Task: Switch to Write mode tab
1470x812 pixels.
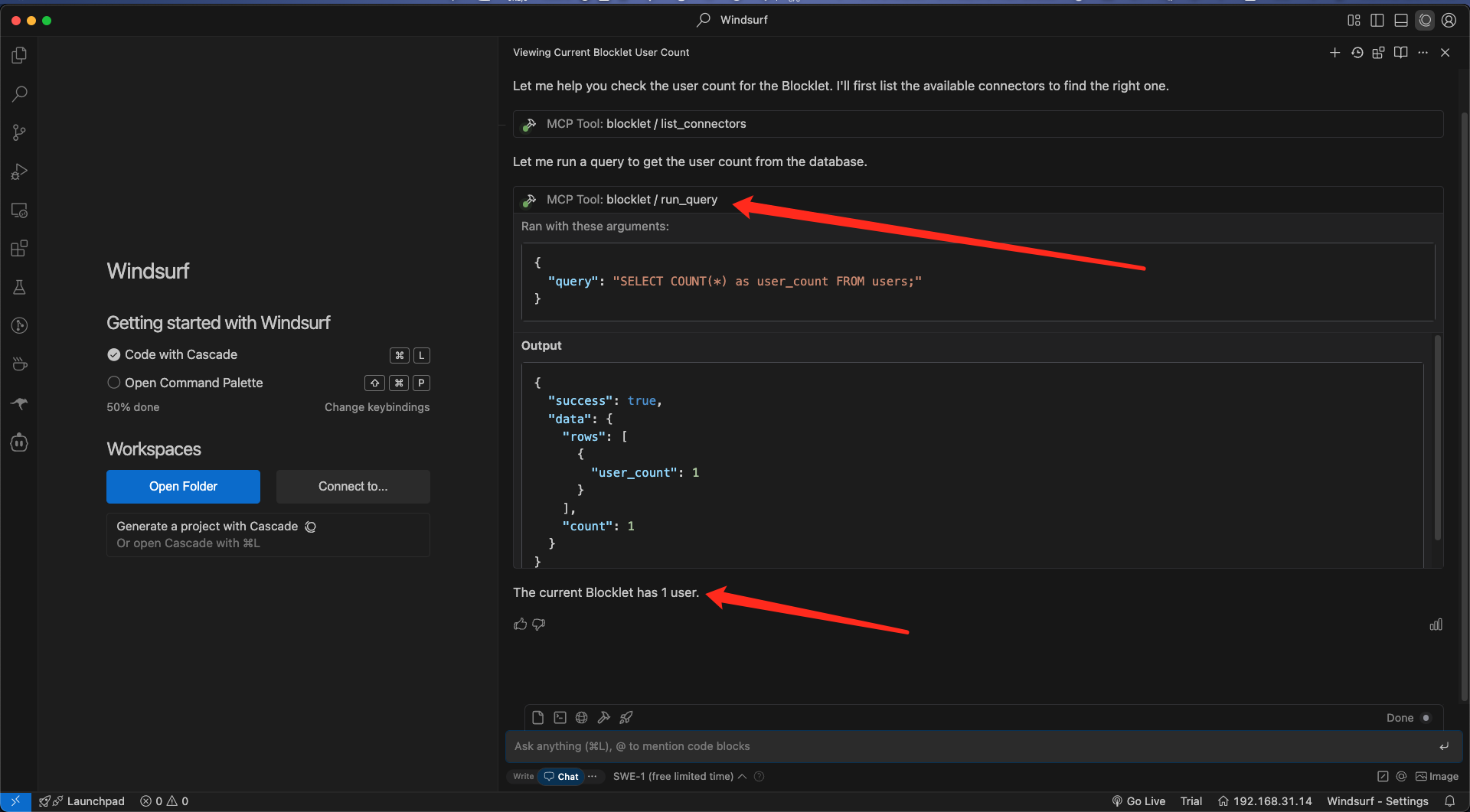Action: [524, 776]
